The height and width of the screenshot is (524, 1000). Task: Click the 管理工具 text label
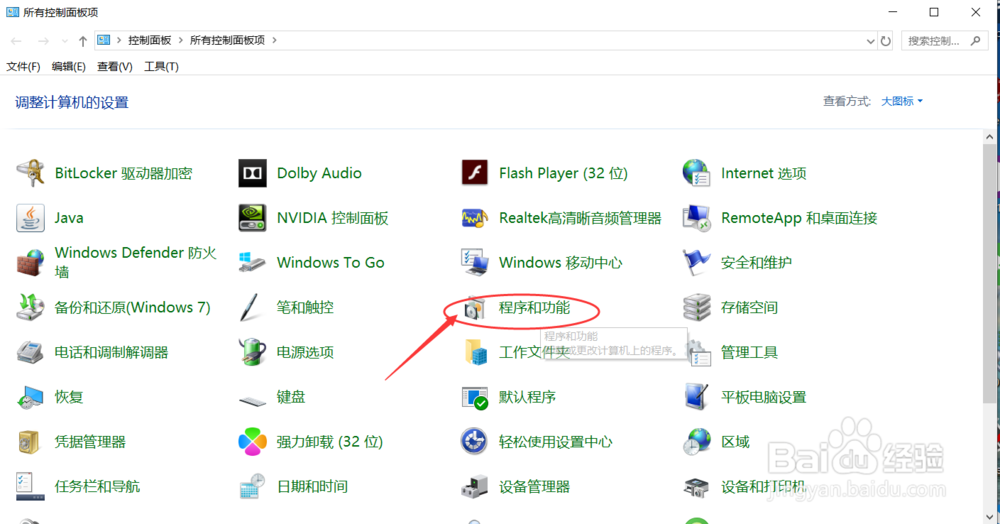(x=749, y=353)
